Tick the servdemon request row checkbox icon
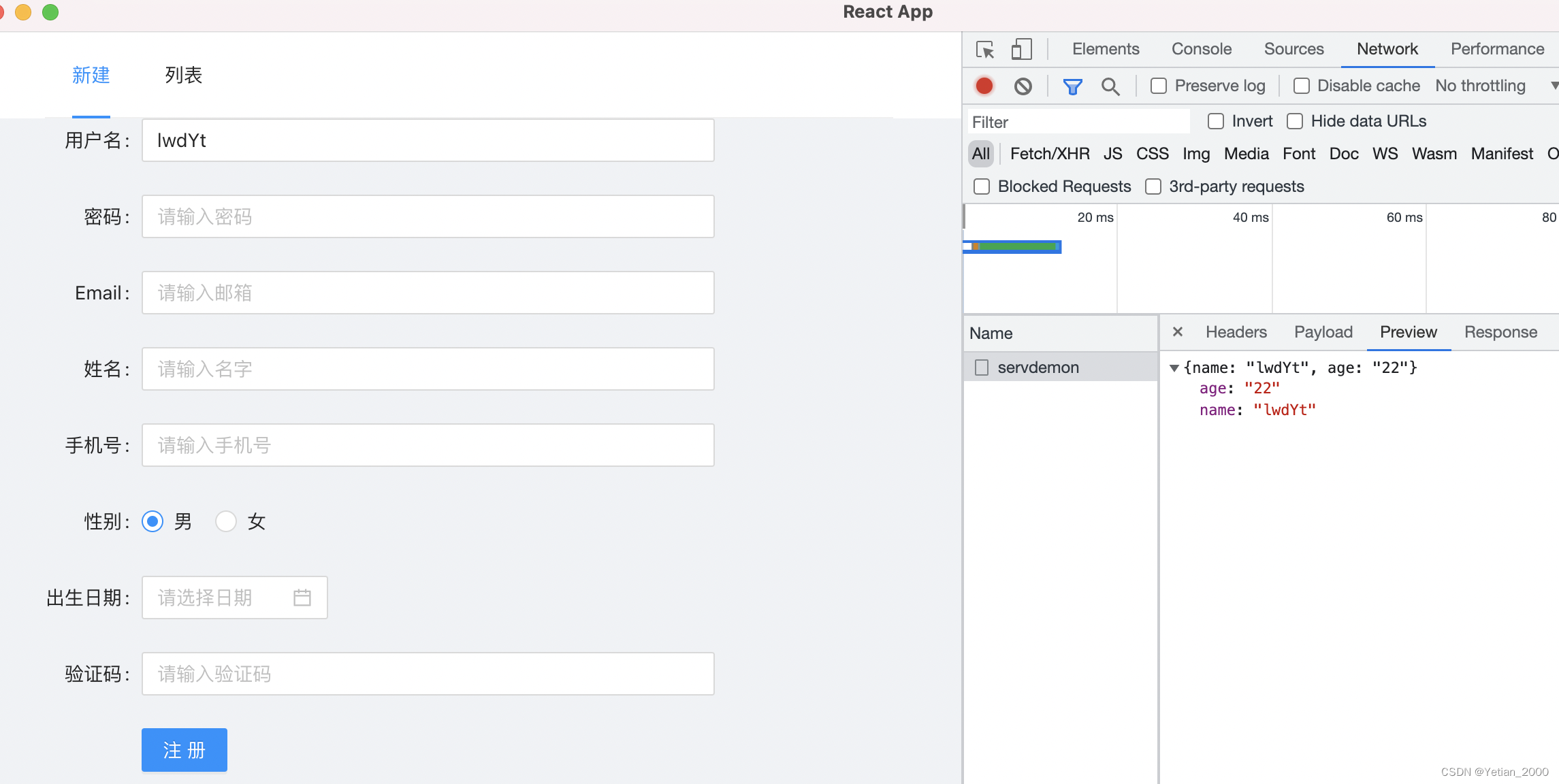This screenshot has height=784, width=1559. tap(982, 367)
